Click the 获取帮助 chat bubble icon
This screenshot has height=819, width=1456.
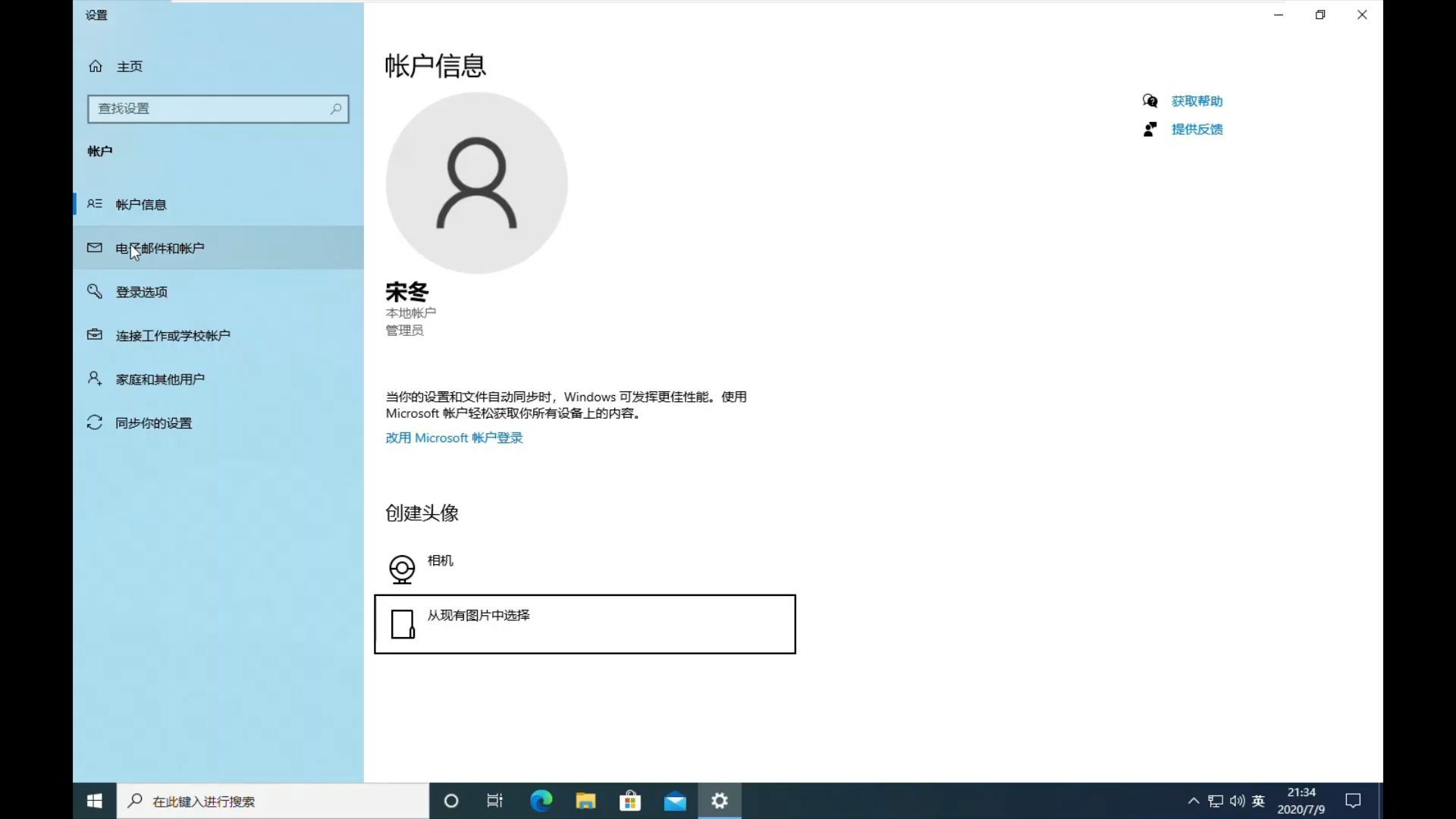(1150, 101)
